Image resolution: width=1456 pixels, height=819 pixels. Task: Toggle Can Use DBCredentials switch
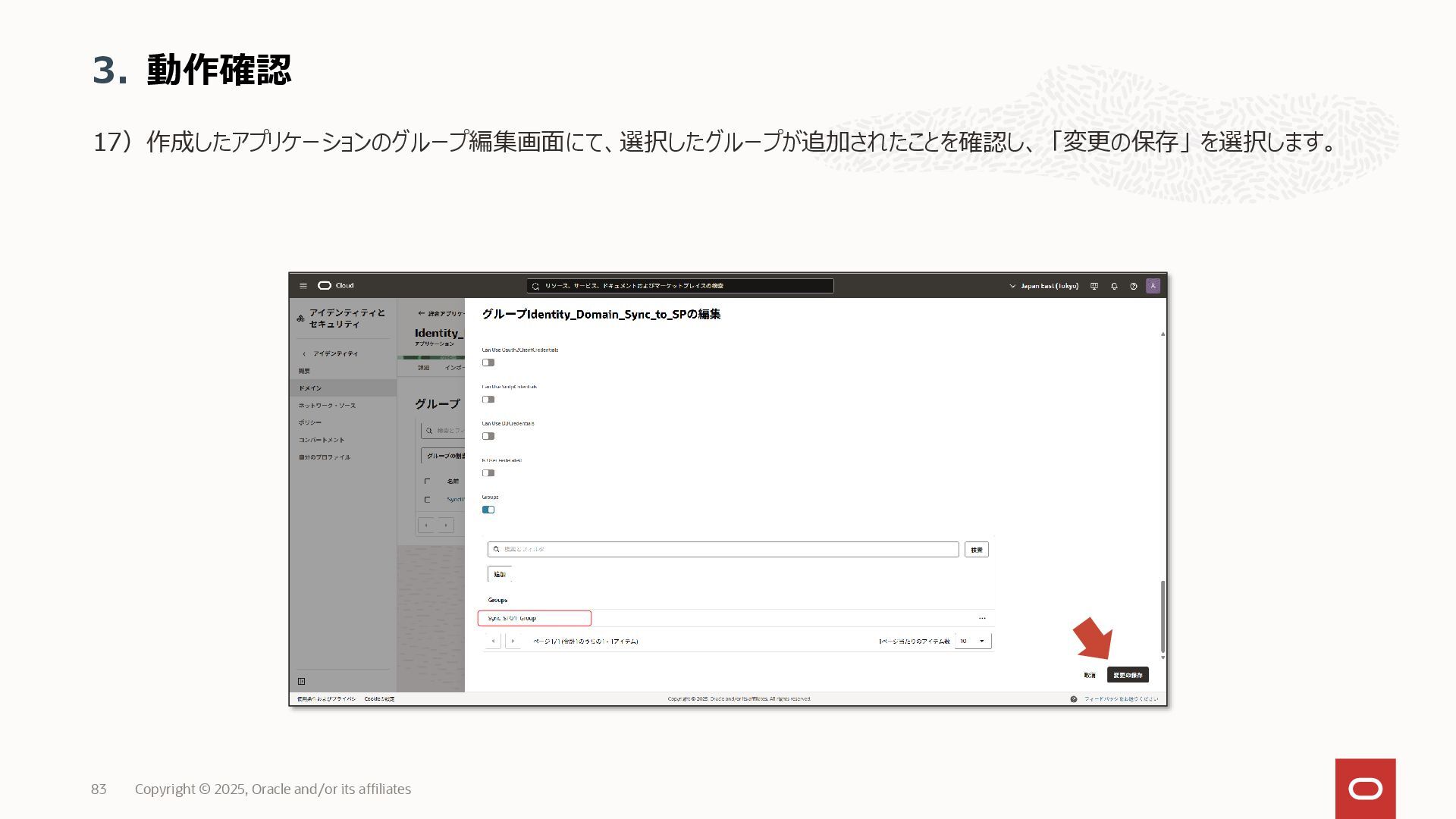(x=488, y=436)
